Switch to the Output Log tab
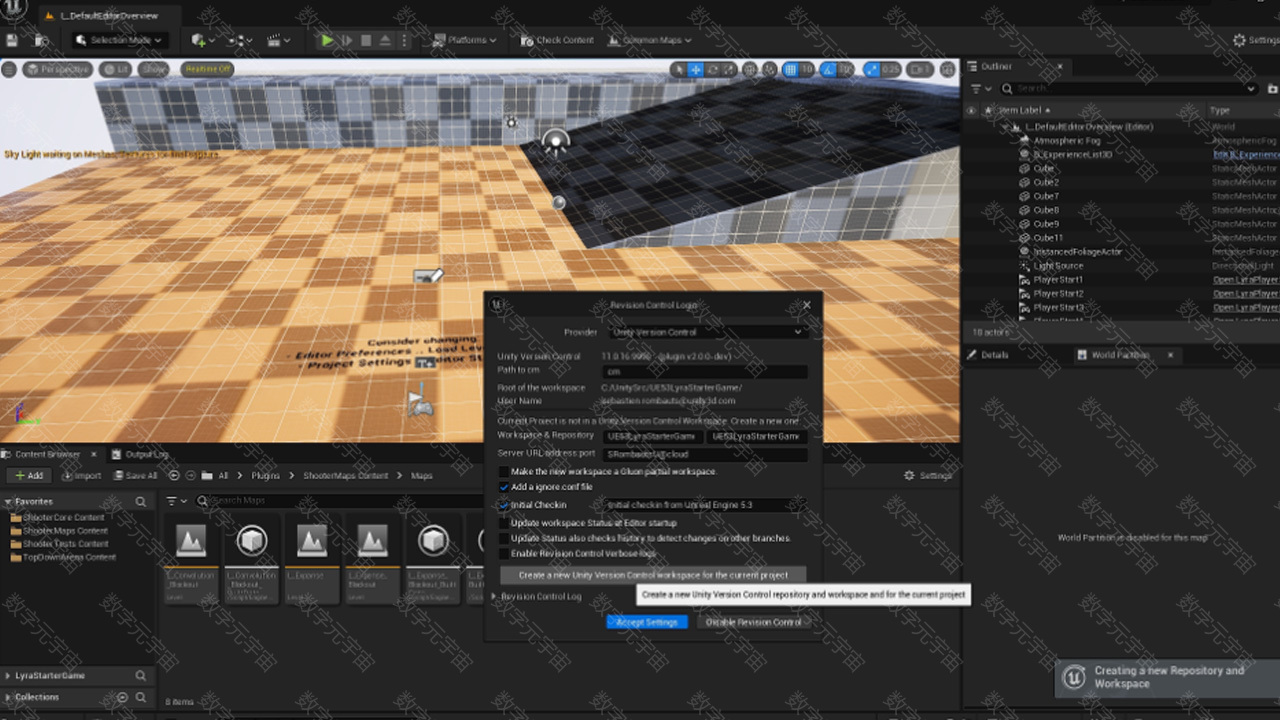The height and width of the screenshot is (720, 1280). (x=145, y=454)
